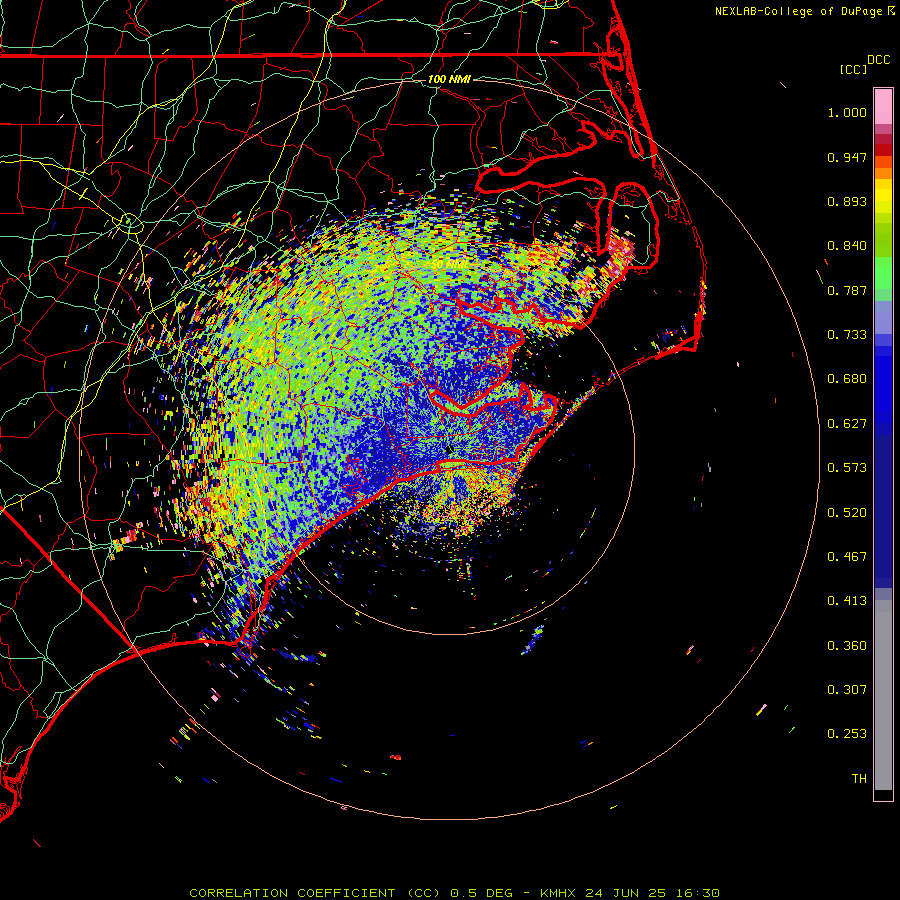Click the [CC] units label
The width and height of the screenshot is (900, 900).
[853, 69]
